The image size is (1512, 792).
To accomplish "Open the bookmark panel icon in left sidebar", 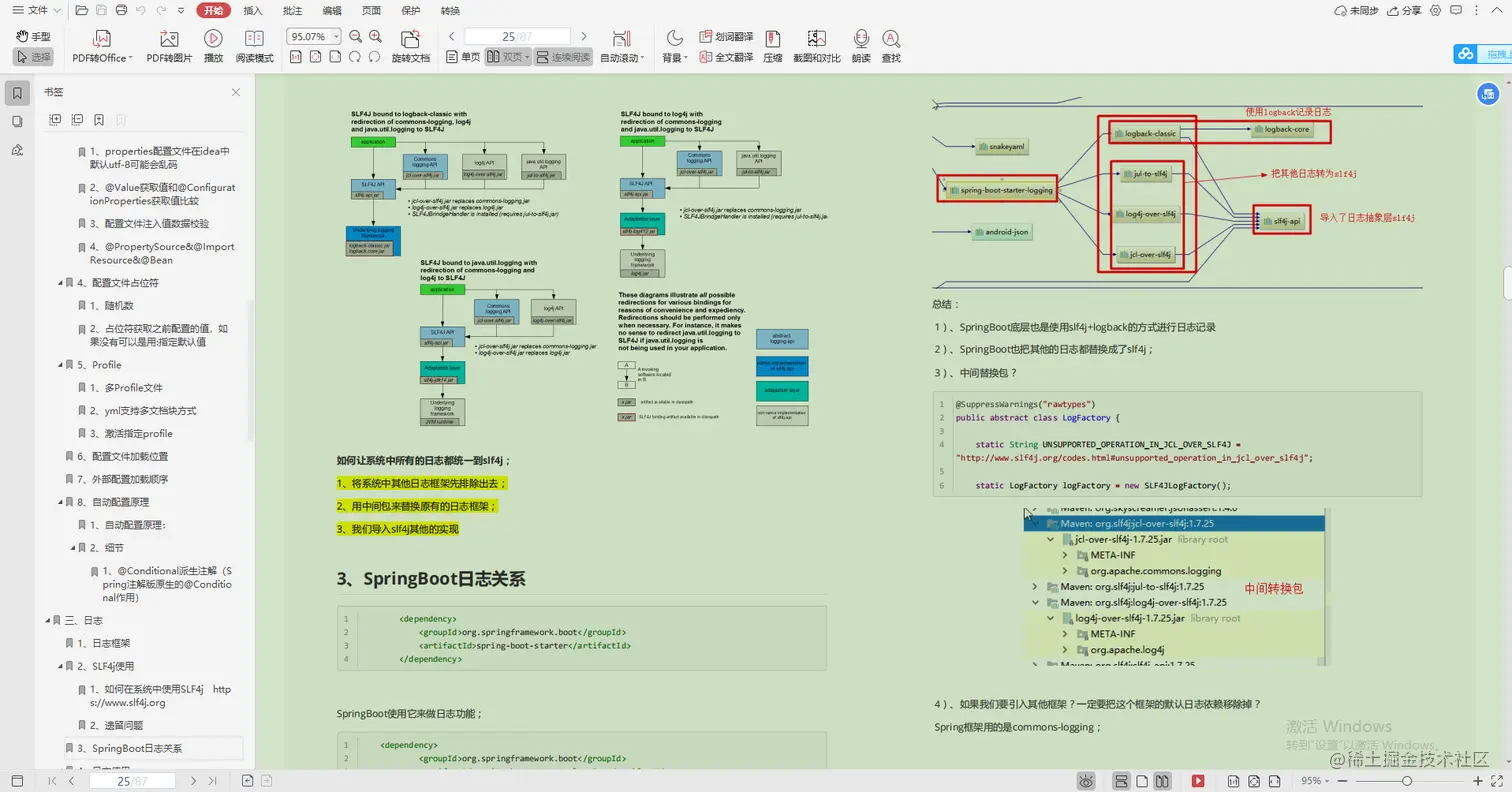I will tap(17, 93).
